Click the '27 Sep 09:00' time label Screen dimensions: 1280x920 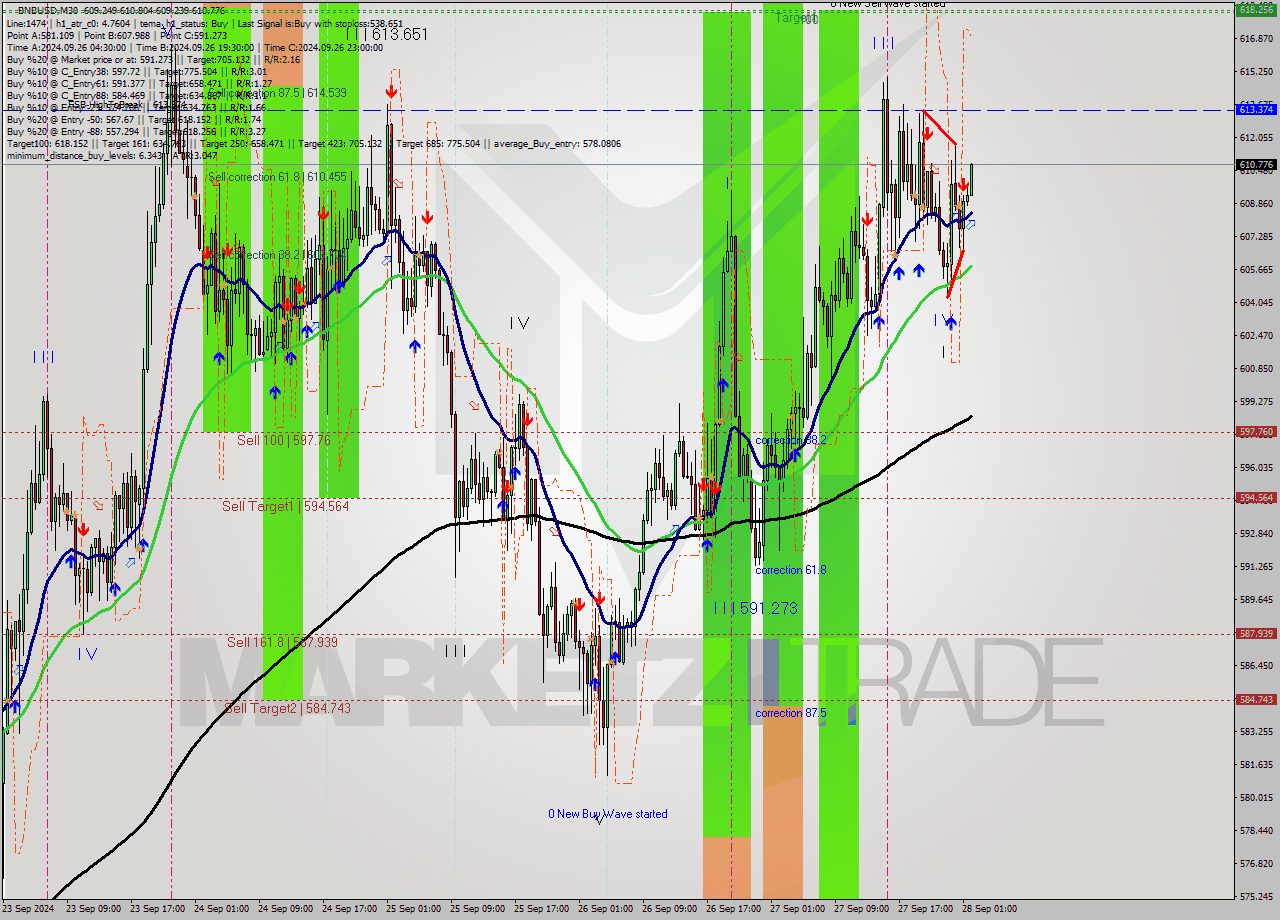(861, 909)
